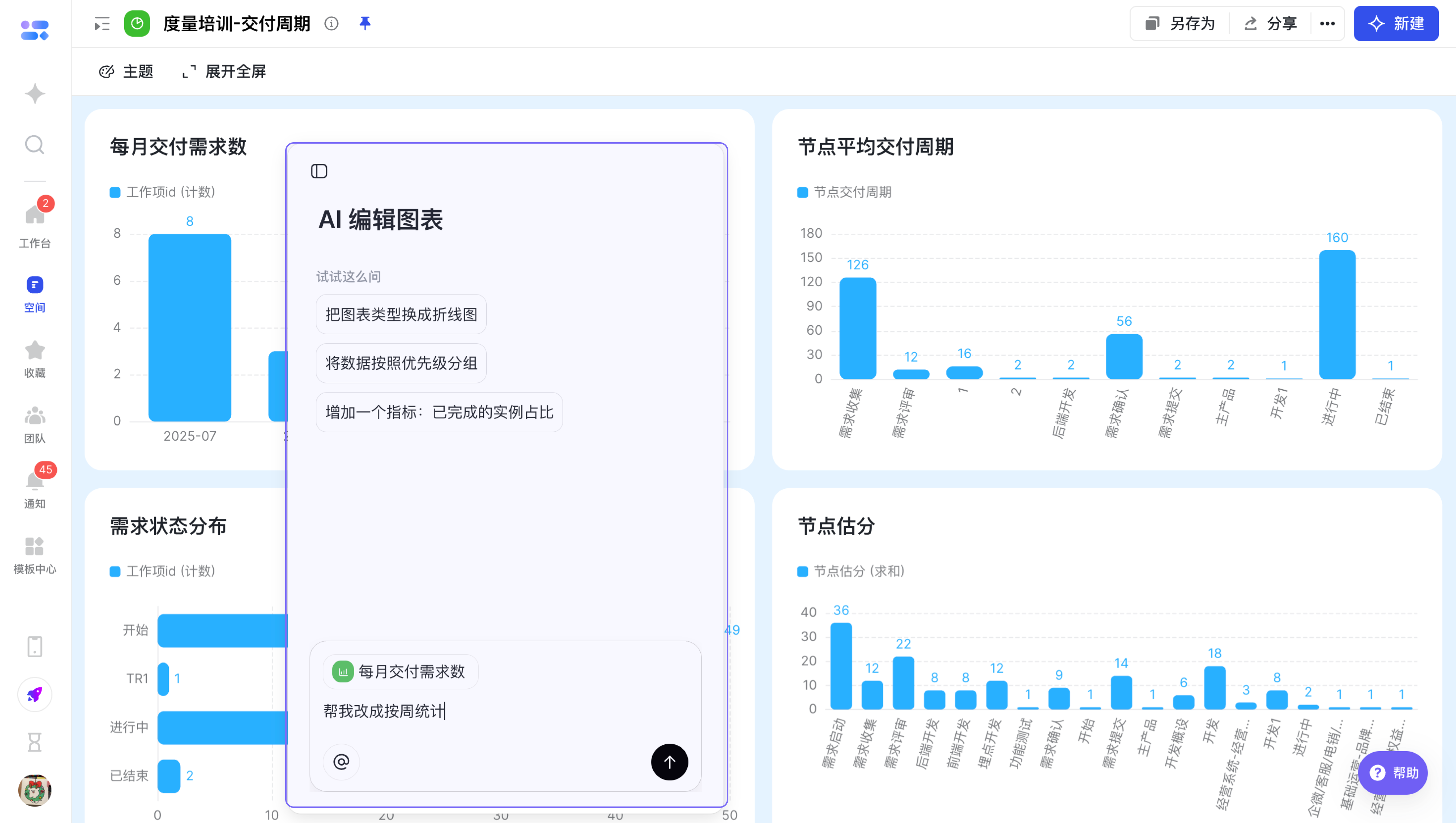Click the @ mention button
1456x823 pixels.
click(341, 762)
